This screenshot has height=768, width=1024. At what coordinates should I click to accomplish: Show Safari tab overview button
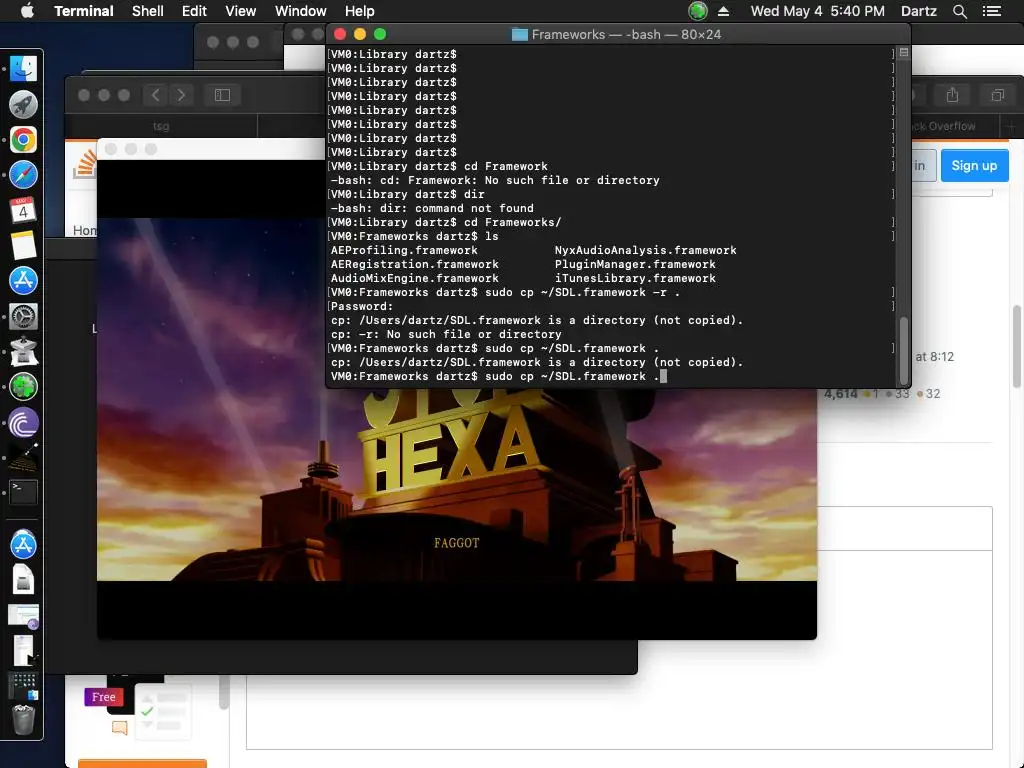(x=997, y=95)
